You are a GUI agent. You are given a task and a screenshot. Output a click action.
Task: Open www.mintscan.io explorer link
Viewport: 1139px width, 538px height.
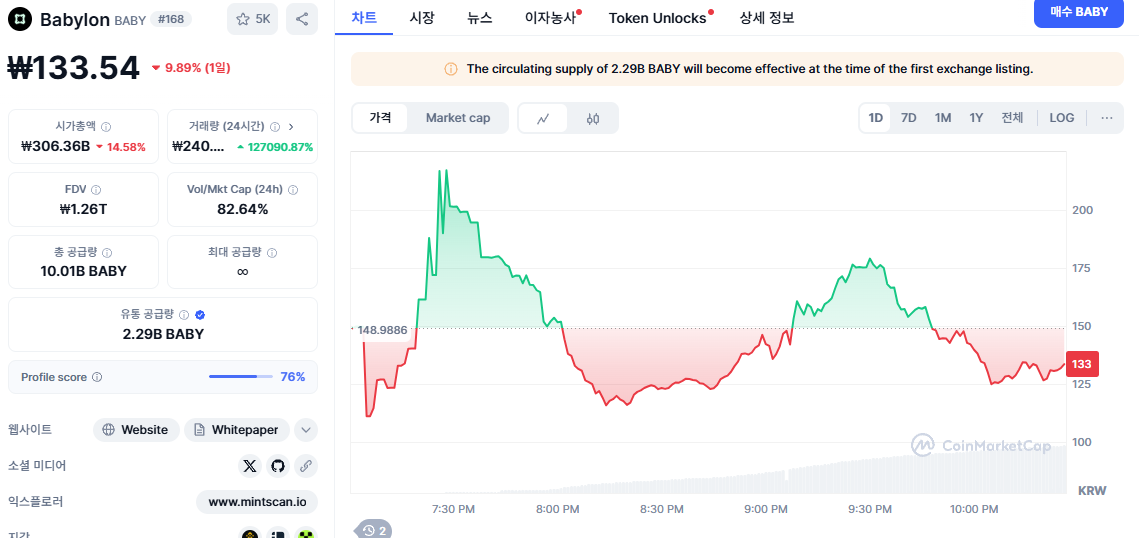pyautogui.click(x=257, y=502)
